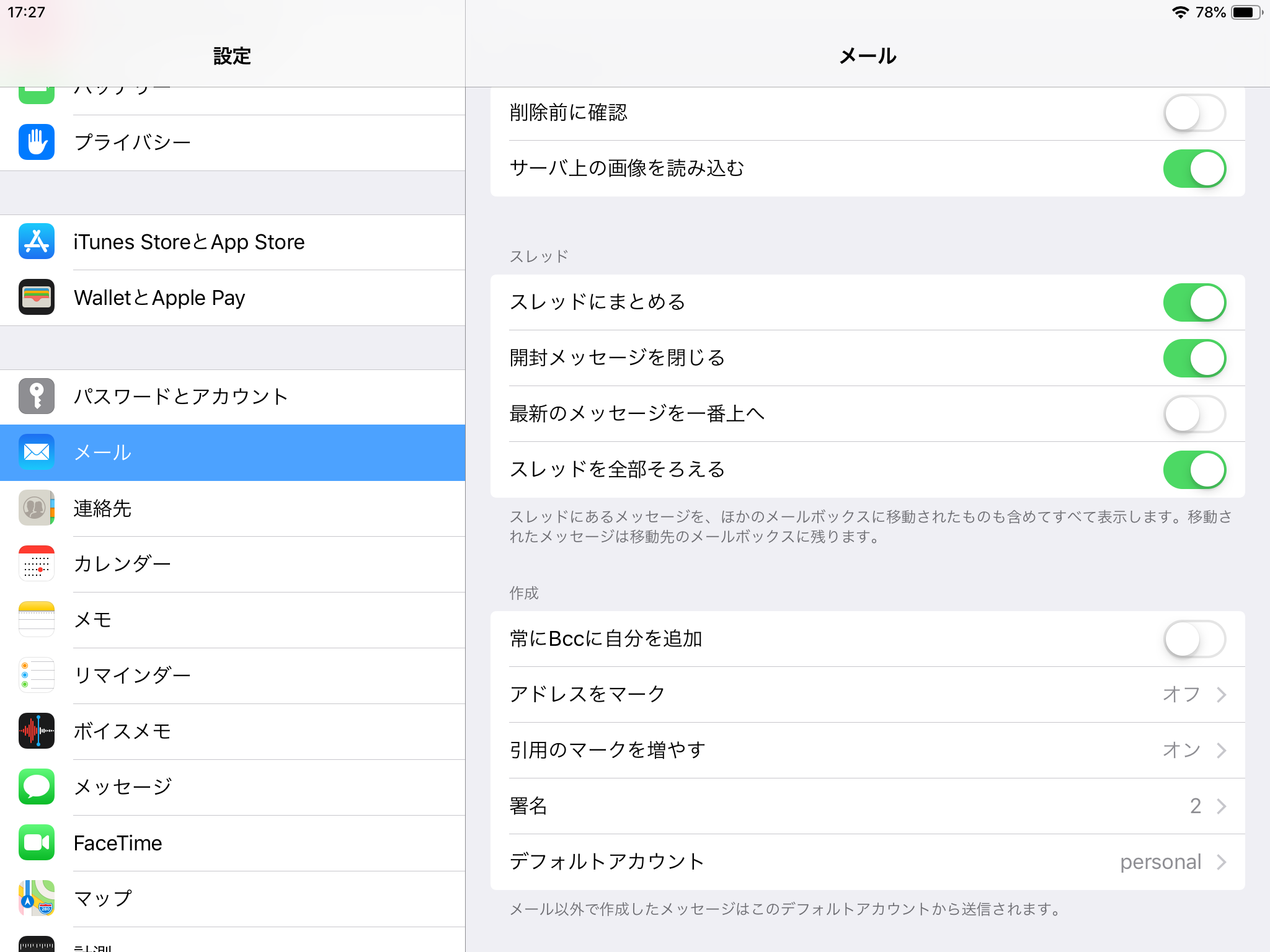The height and width of the screenshot is (952, 1270).
Task: Tap the App Store icon
Action: pyautogui.click(x=37, y=241)
